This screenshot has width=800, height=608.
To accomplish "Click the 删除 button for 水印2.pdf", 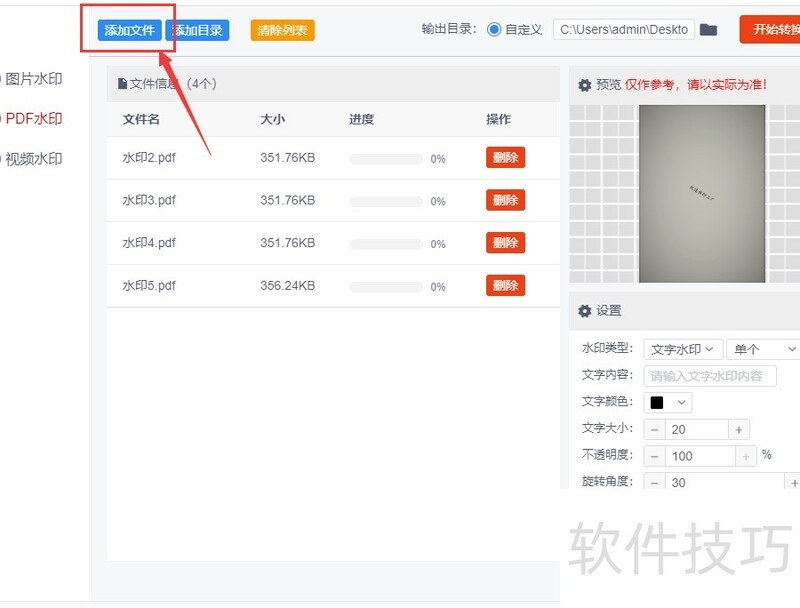I will [x=505, y=157].
